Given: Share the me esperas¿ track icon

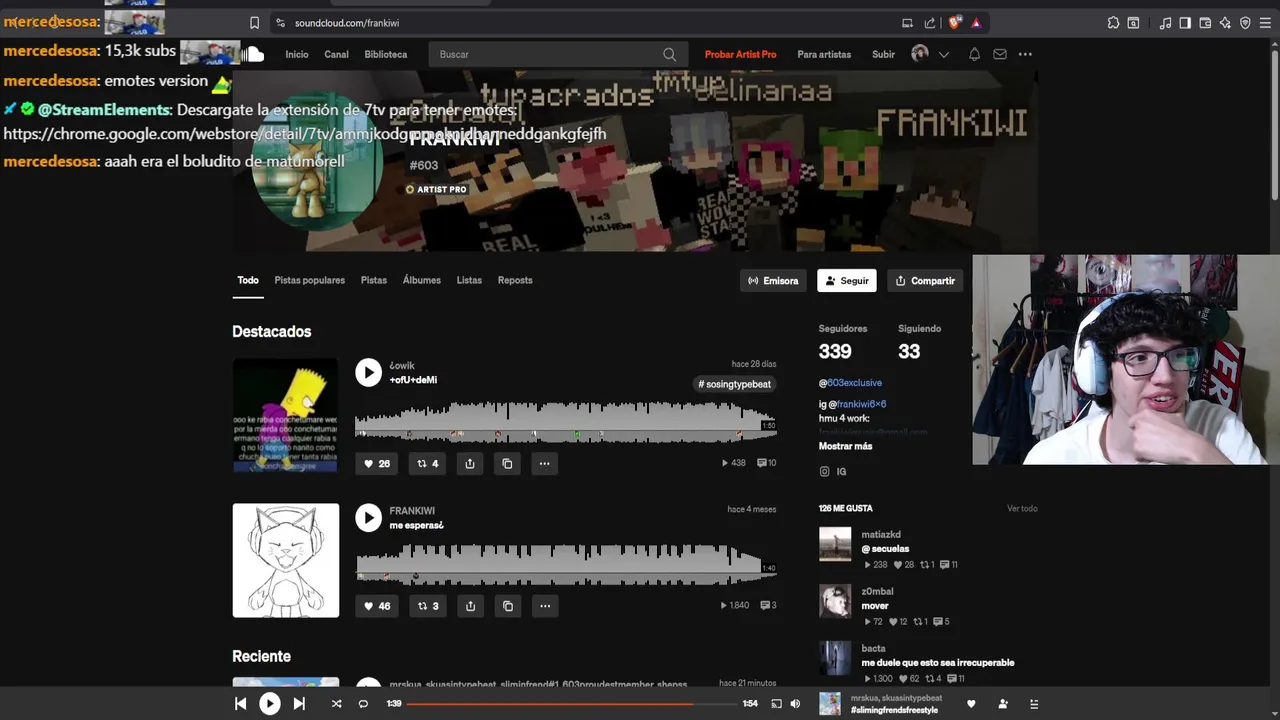Looking at the screenshot, I should tap(470, 606).
